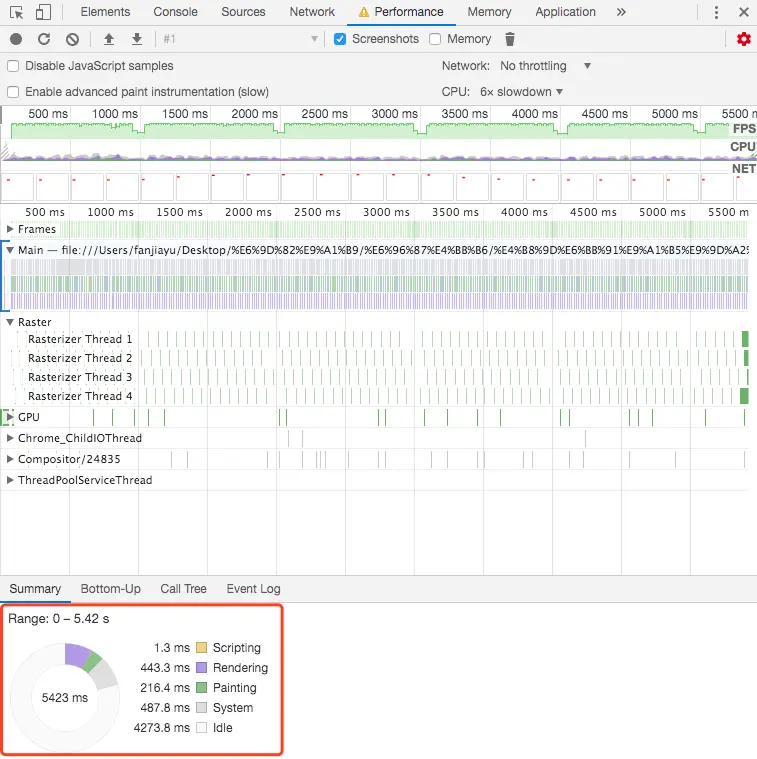Viewport: 757px width, 759px height.
Task: Click the Idle white color swatch
Action: click(201, 728)
